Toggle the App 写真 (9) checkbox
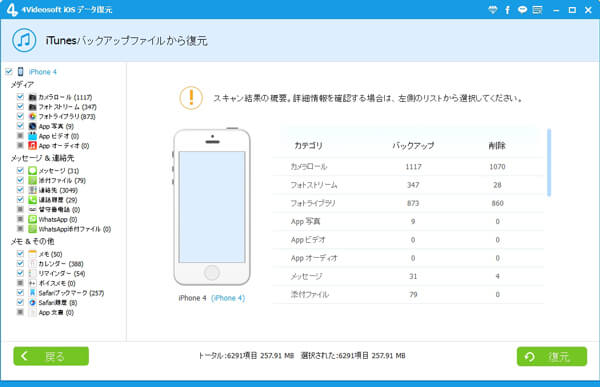 tap(20, 126)
